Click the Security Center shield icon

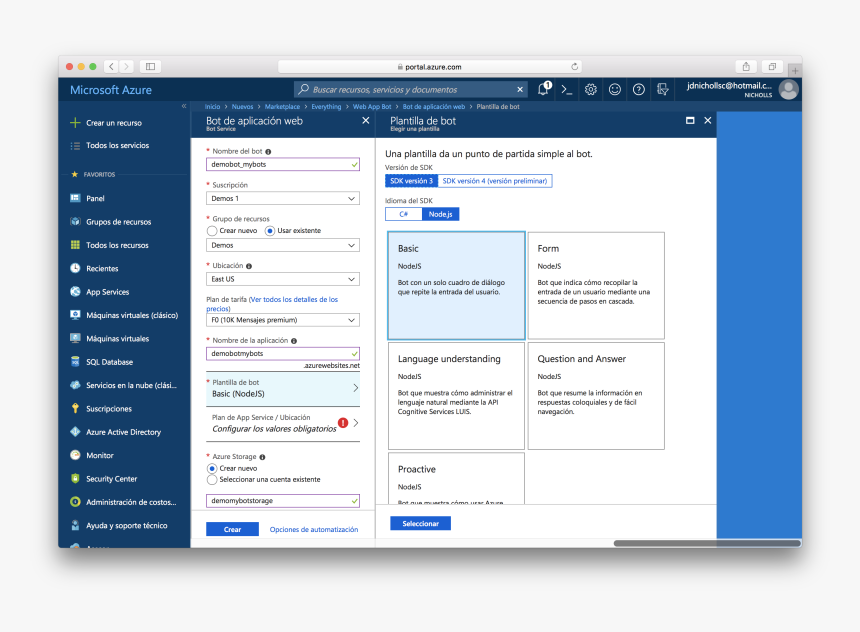(x=75, y=478)
